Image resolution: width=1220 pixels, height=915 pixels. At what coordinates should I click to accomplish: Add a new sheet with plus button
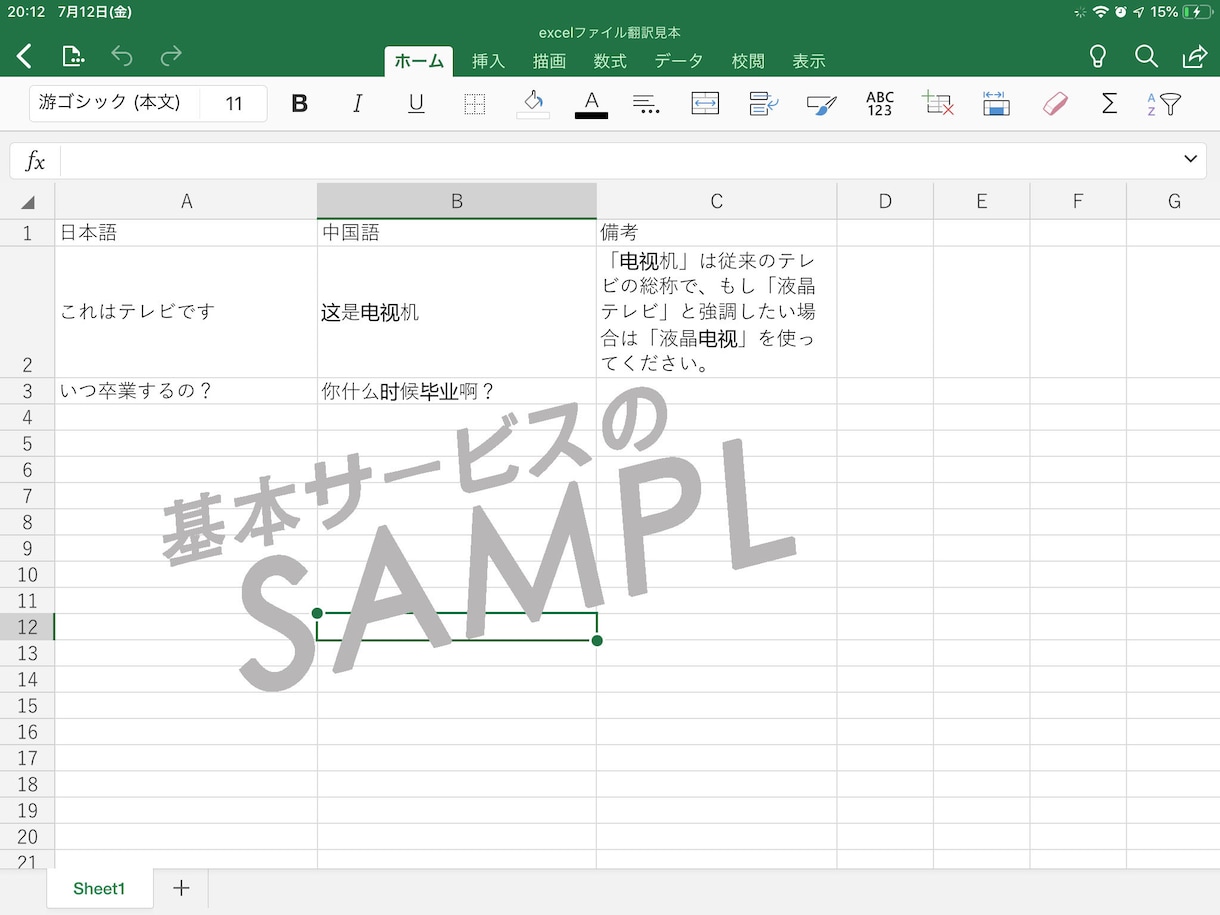pyautogui.click(x=181, y=888)
